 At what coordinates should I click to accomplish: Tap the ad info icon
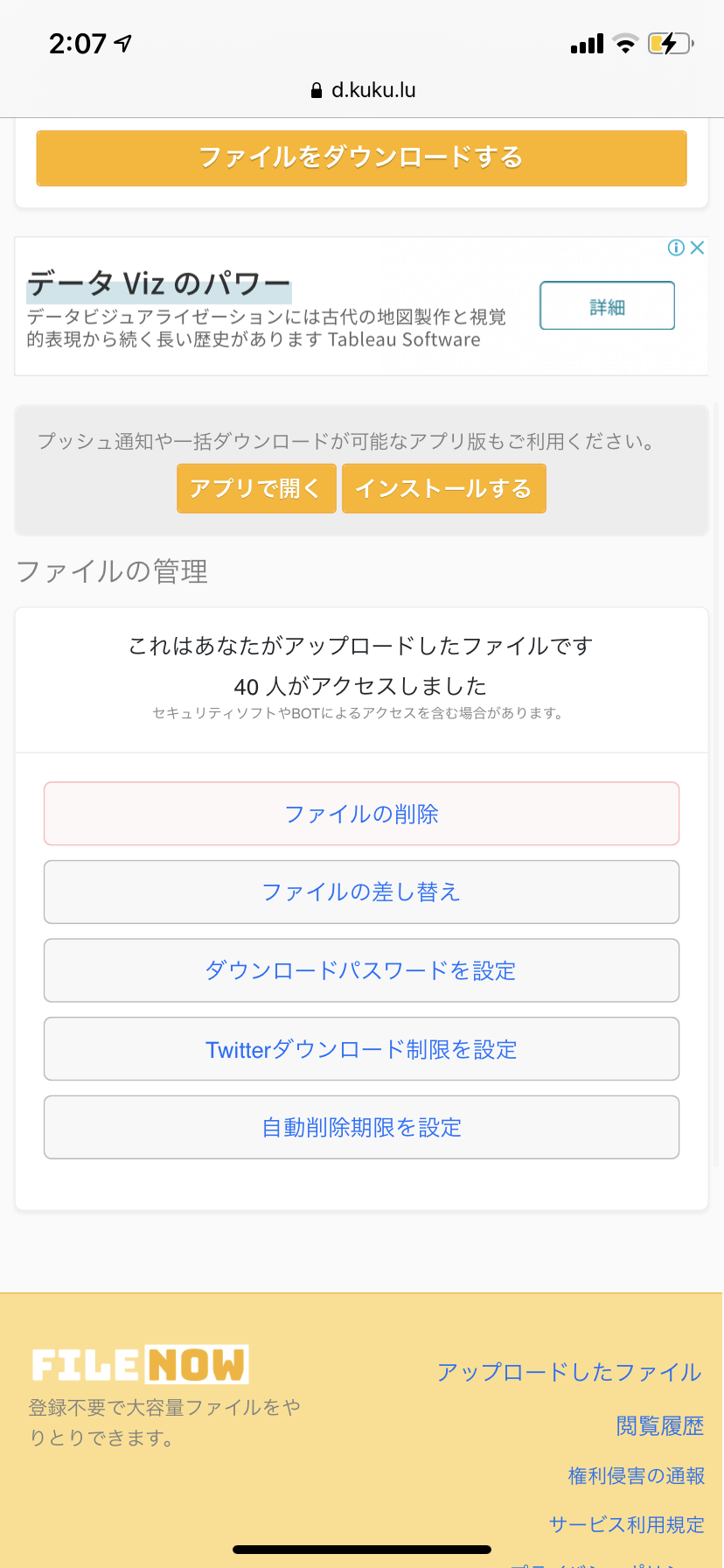[x=676, y=248]
